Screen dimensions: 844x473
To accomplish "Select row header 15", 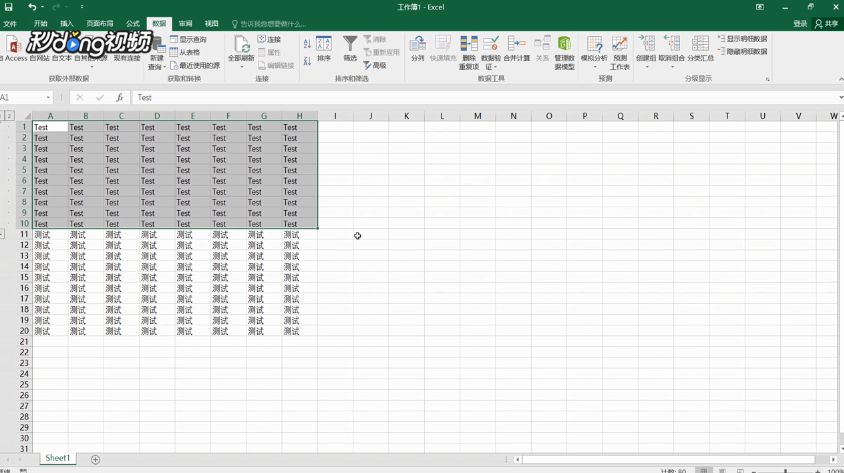I will [24, 277].
